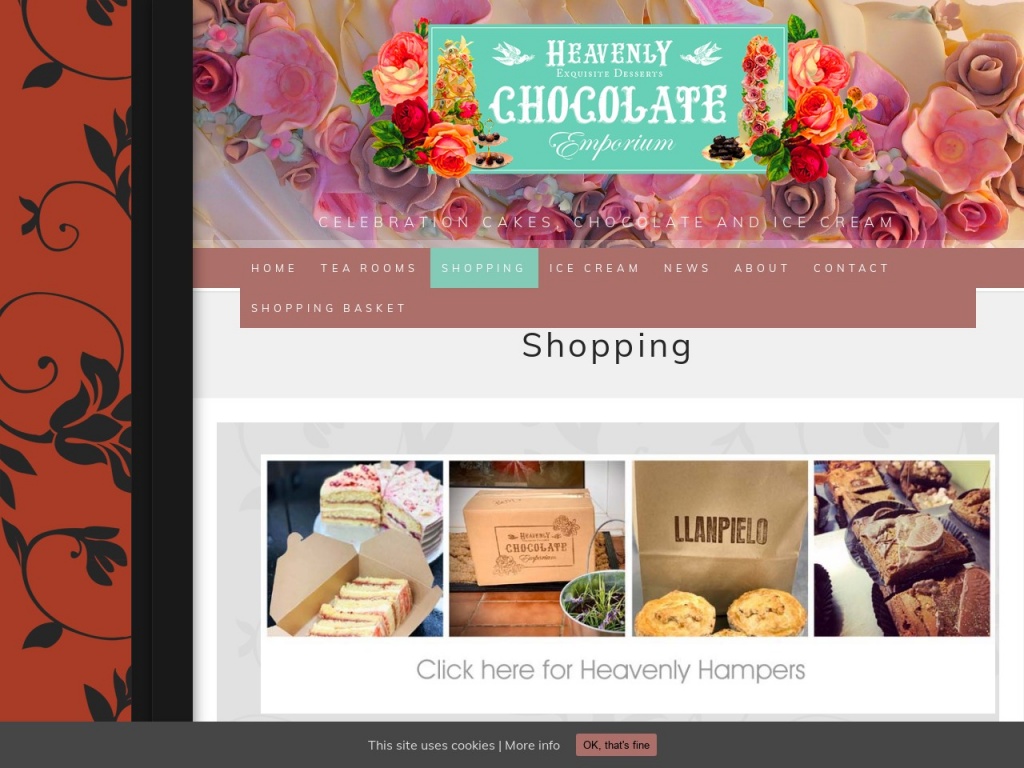Screen dimensions: 1024x768
Task: Open the About page
Action: tap(761, 268)
